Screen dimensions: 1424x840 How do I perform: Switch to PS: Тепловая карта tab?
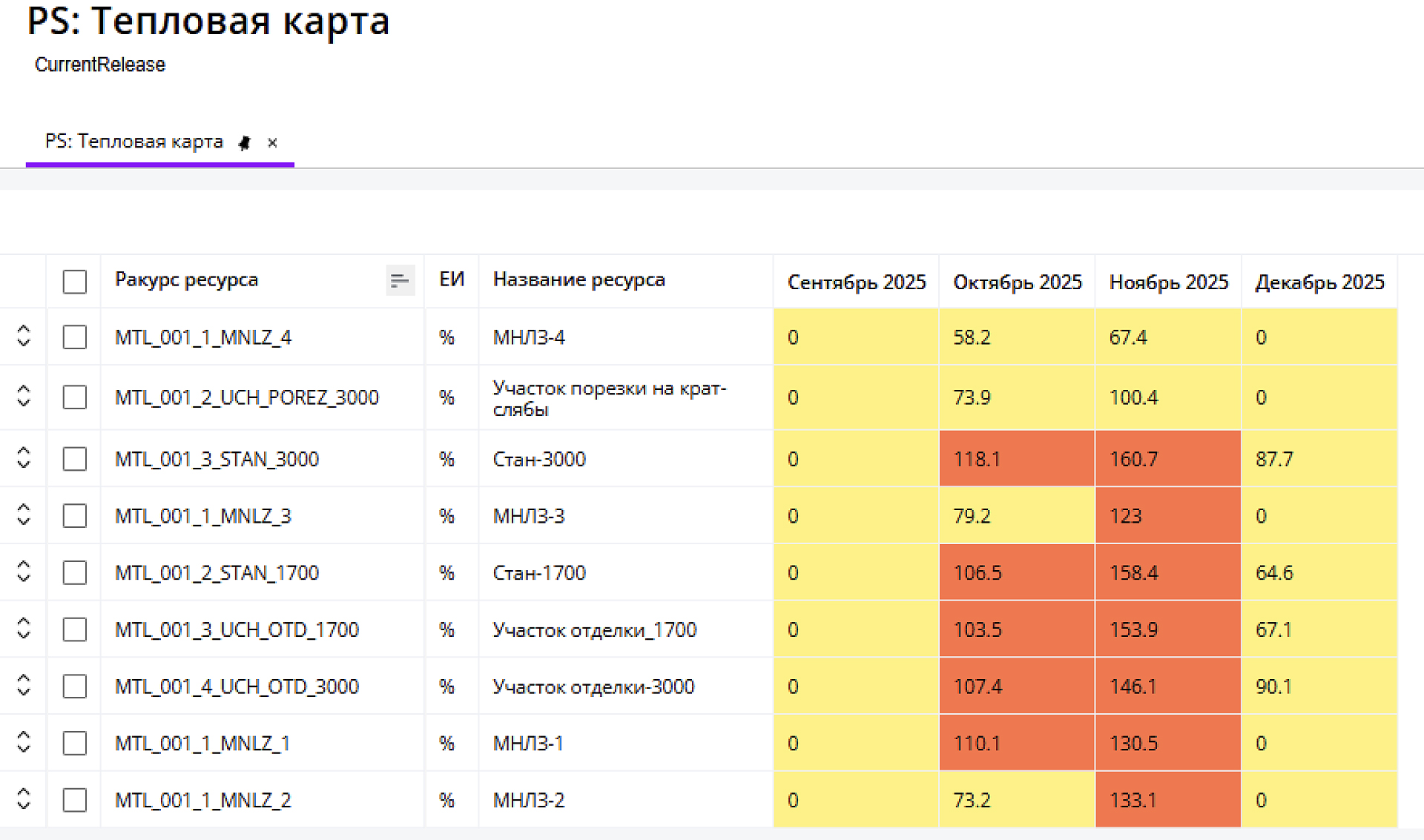pos(134,142)
